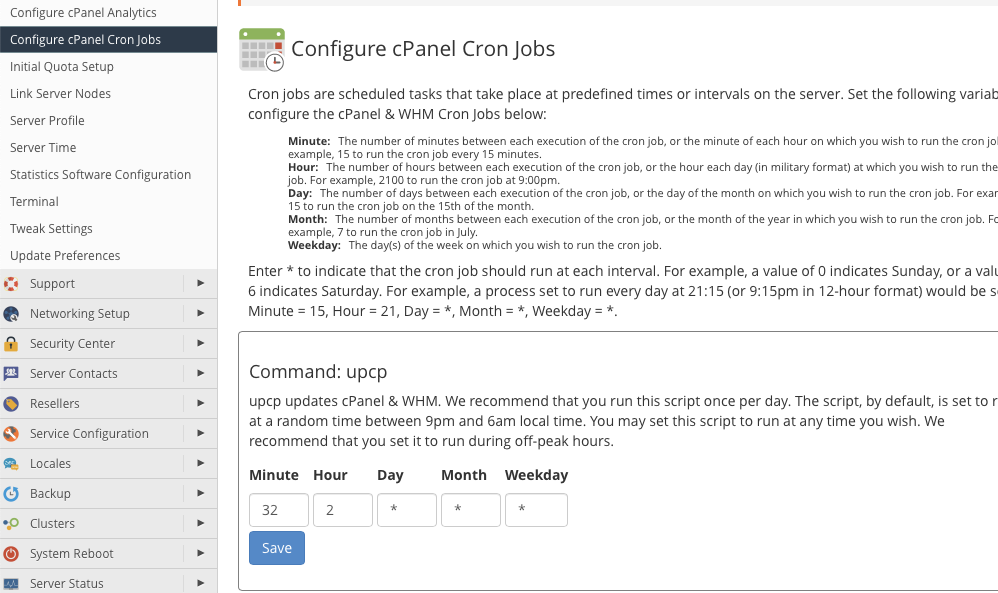The image size is (998, 593).
Task: Click the Hour input field
Action: point(343,510)
